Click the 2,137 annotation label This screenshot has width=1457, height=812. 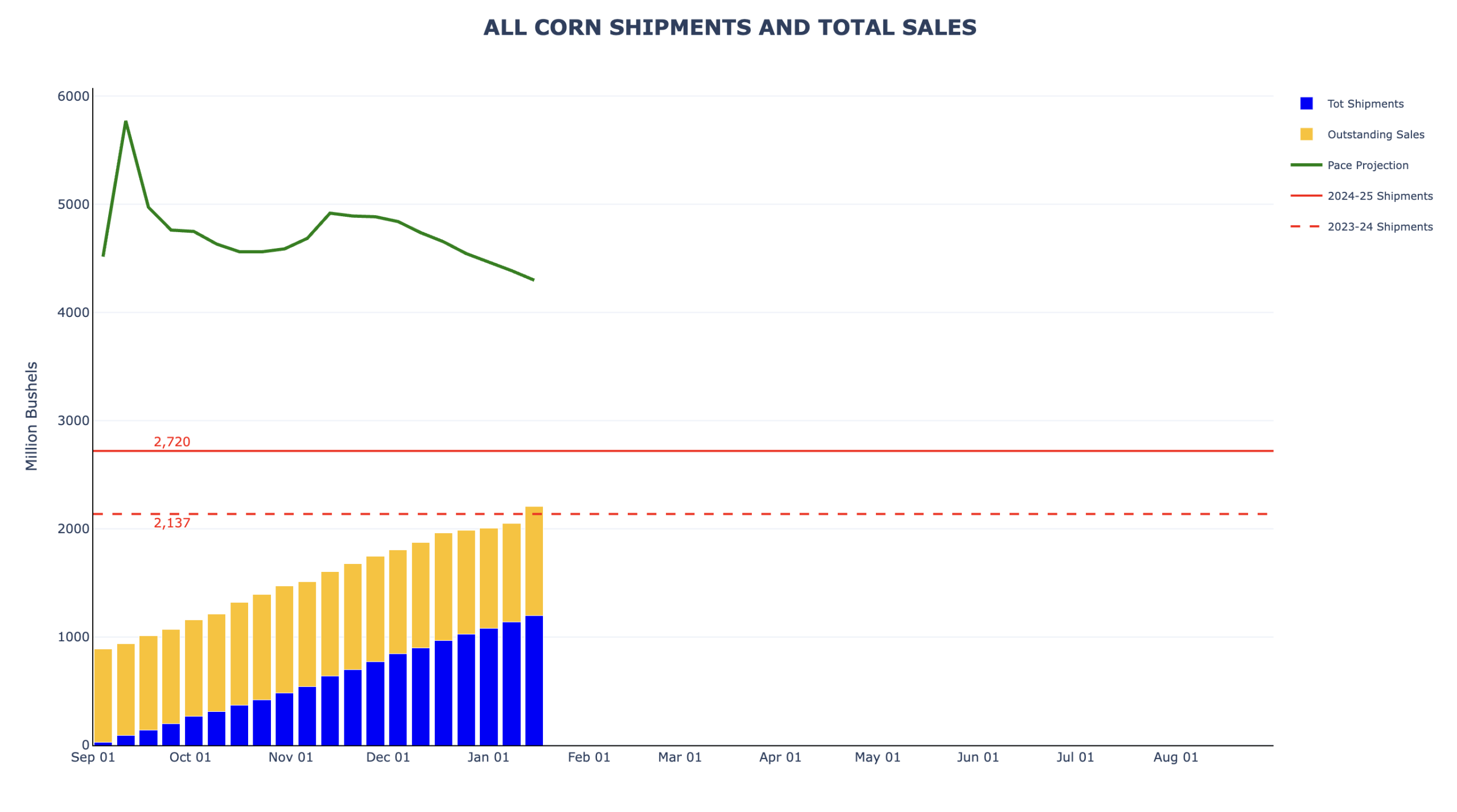[x=172, y=523]
